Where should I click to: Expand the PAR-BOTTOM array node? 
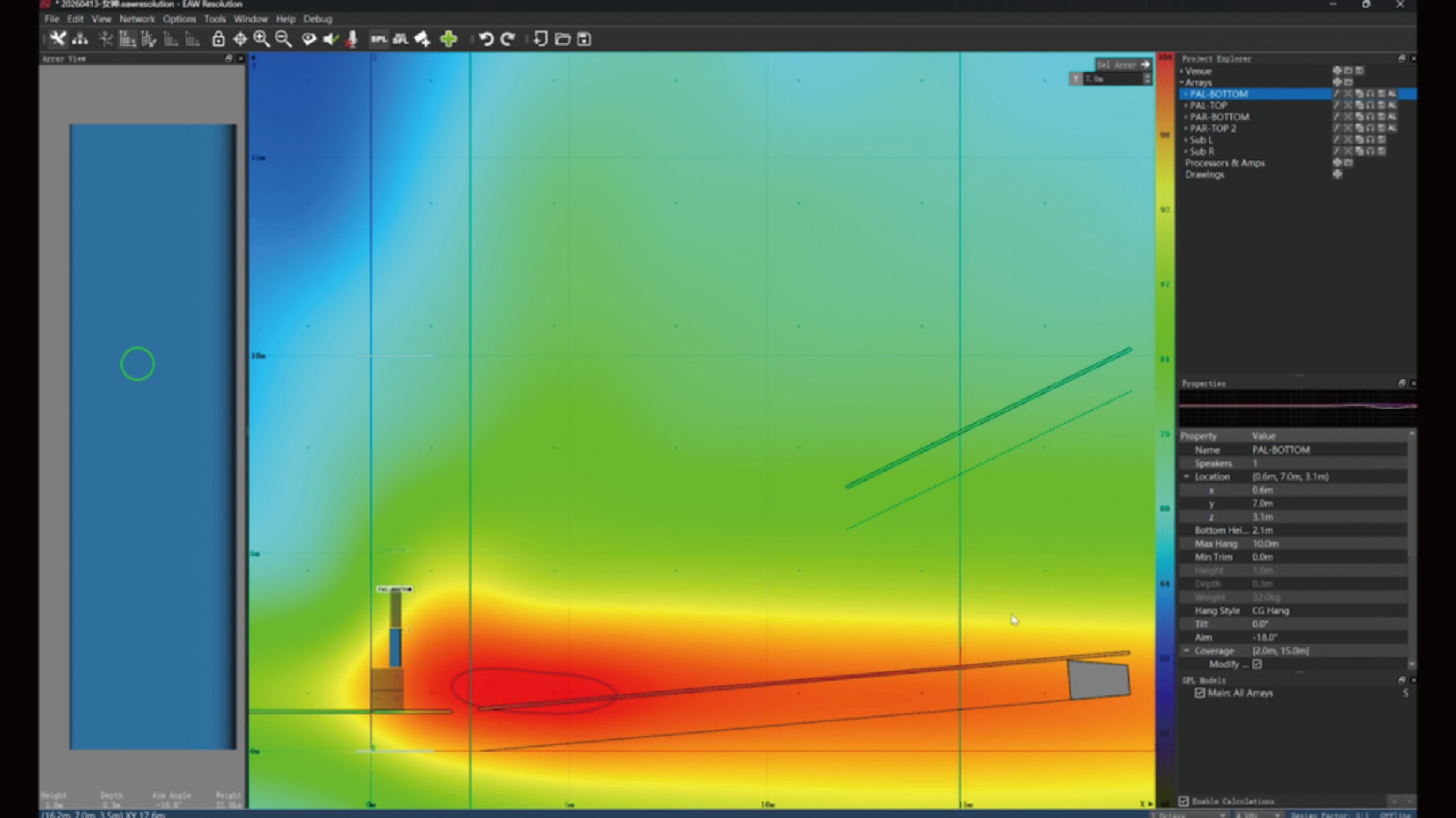pos(1186,117)
